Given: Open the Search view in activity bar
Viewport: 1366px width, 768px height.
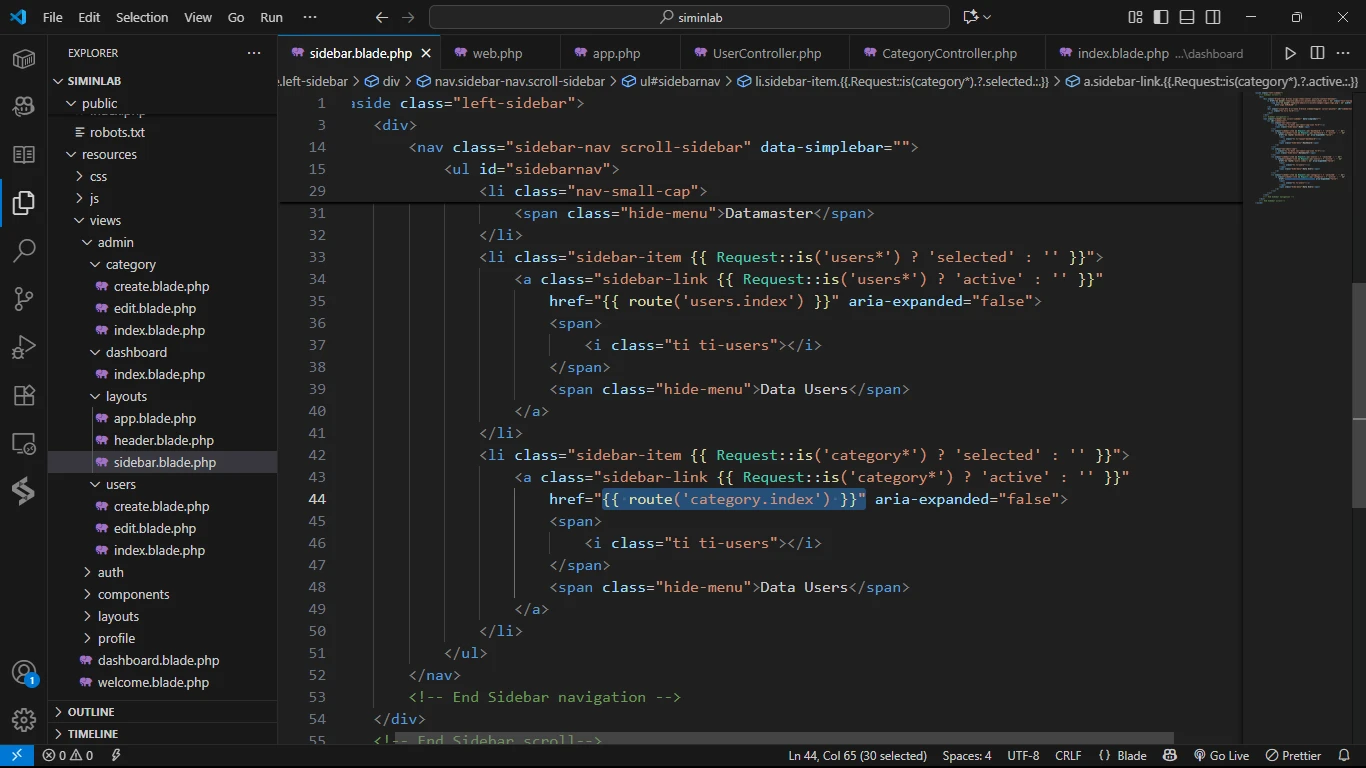Looking at the screenshot, I should click(24, 250).
